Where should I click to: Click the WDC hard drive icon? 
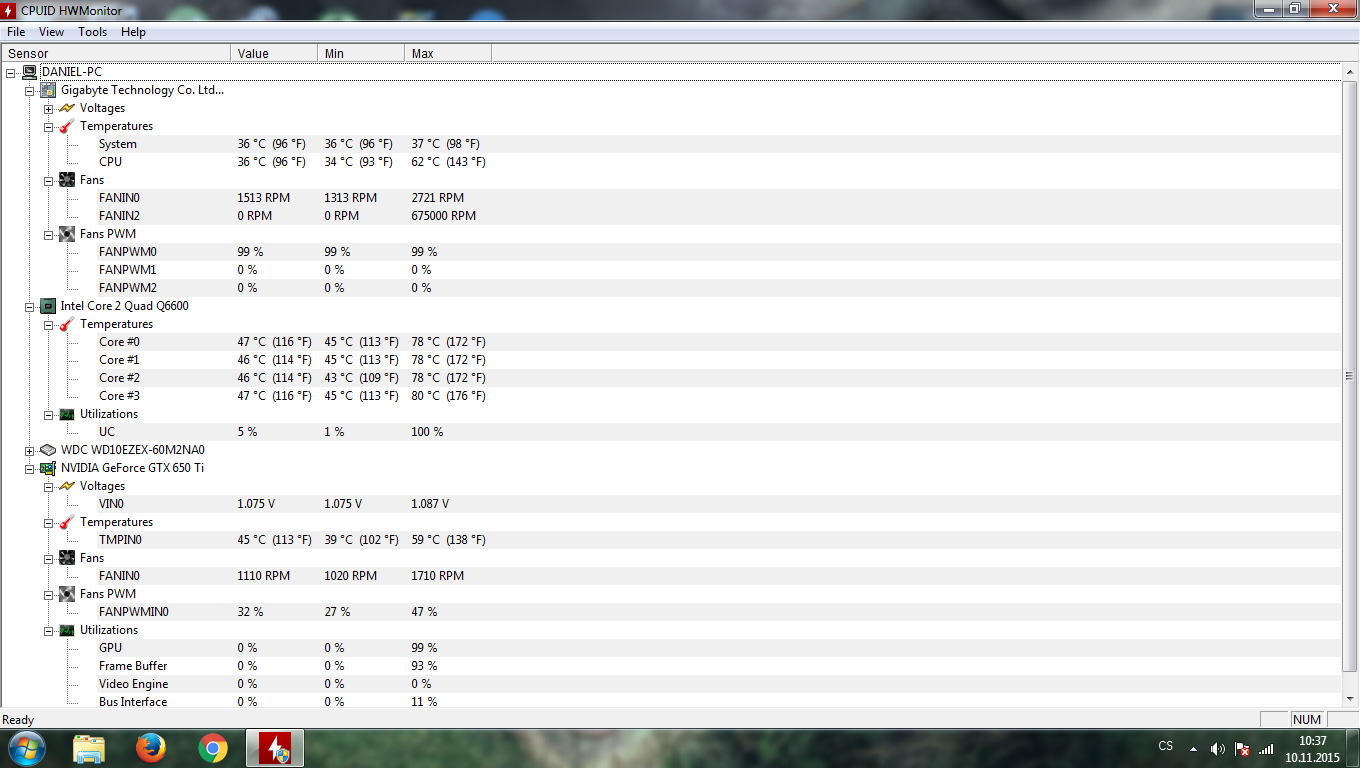pyautogui.click(x=48, y=450)
